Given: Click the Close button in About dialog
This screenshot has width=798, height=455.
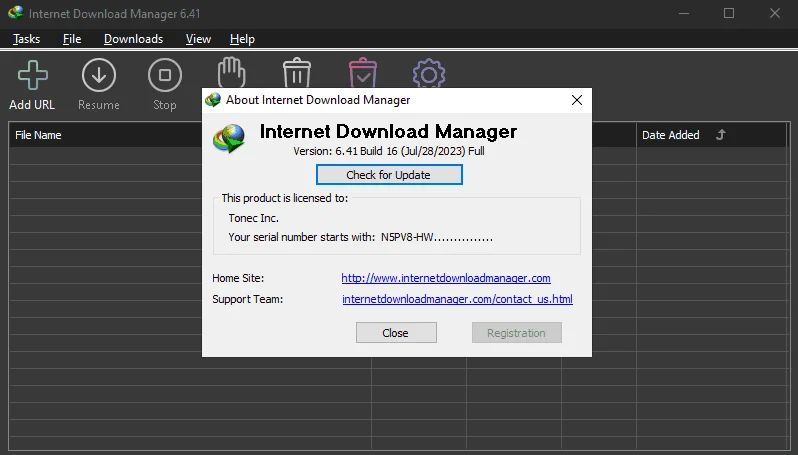Looking at the screenshot, I should pyautogui.click(x=396, y=332).
